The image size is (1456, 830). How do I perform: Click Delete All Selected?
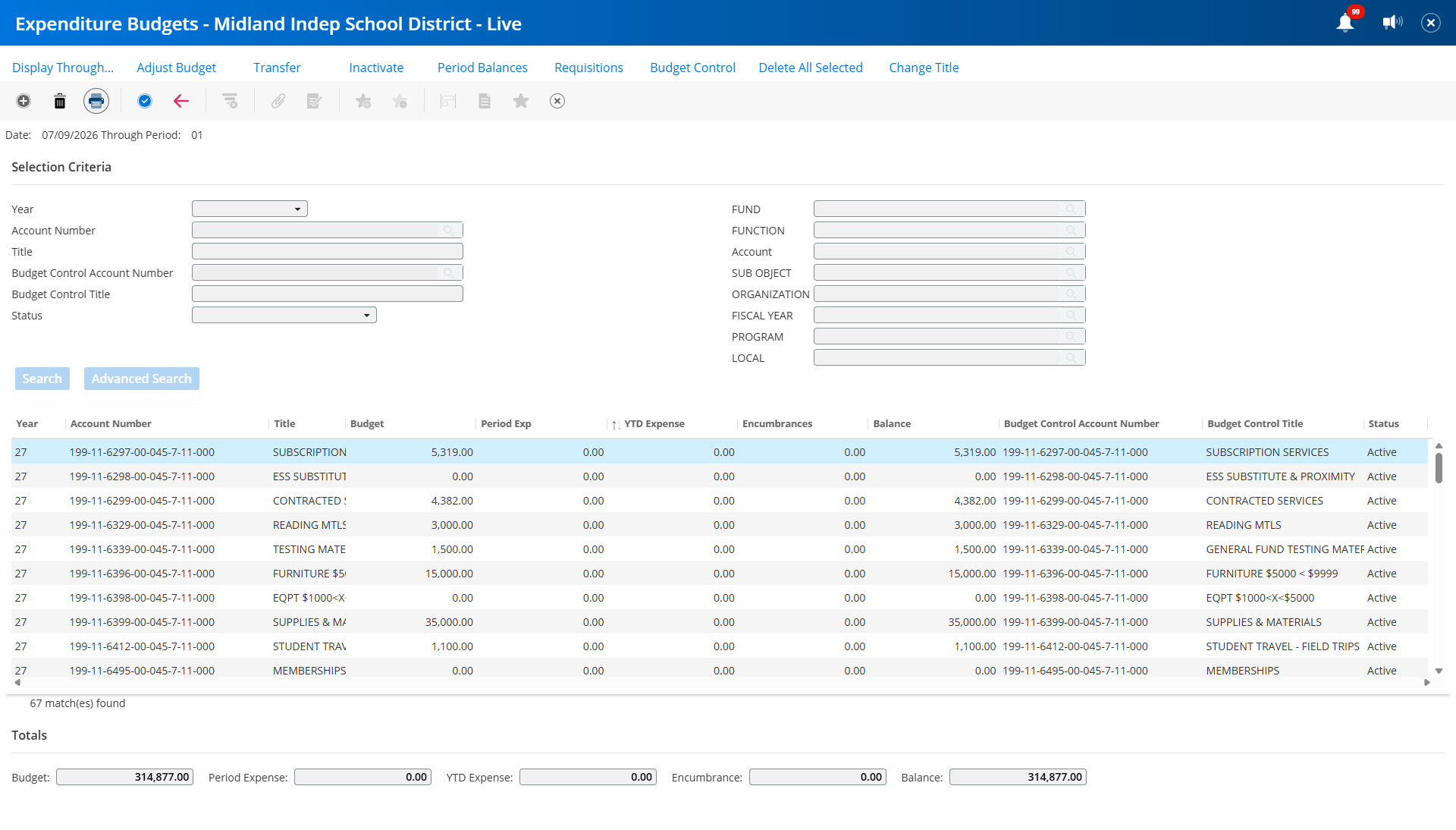pos(811,68)
